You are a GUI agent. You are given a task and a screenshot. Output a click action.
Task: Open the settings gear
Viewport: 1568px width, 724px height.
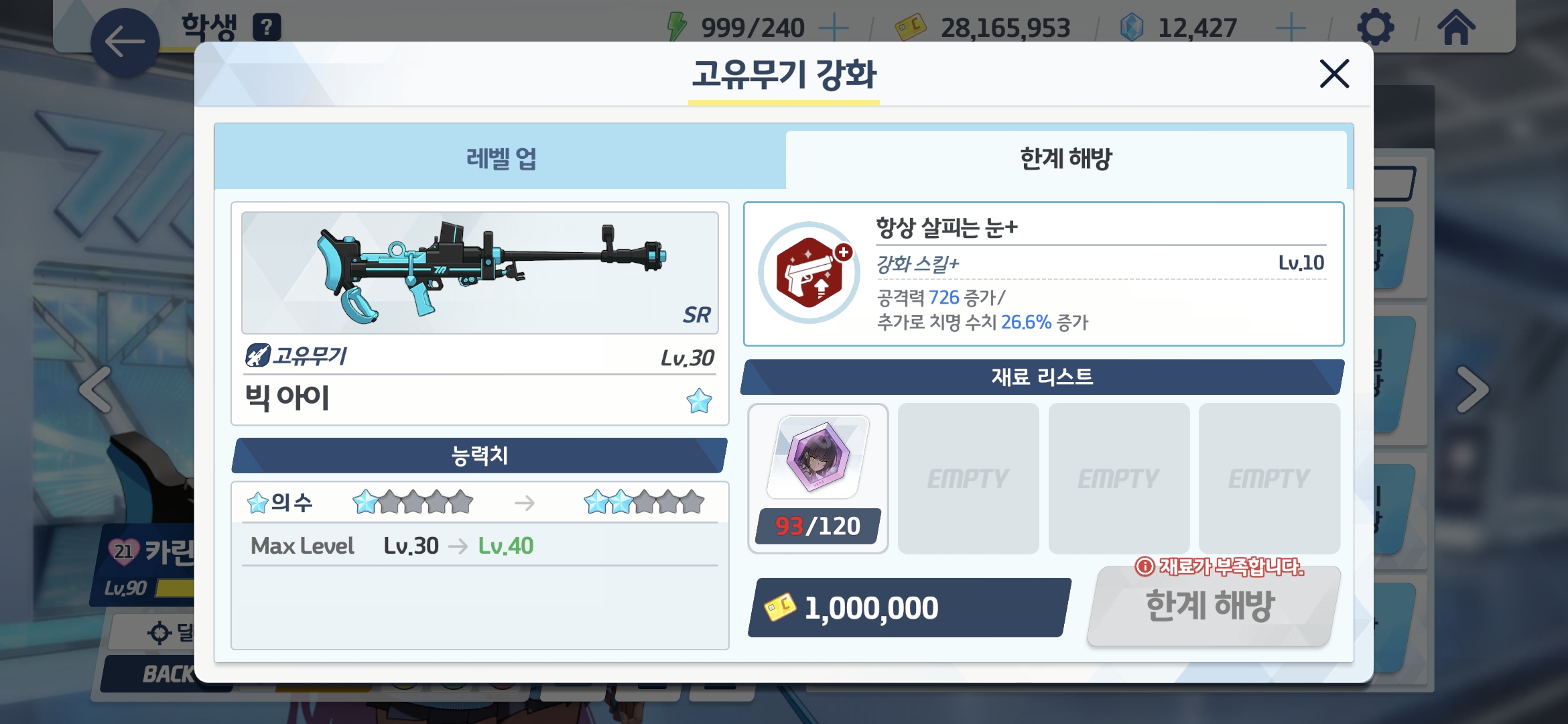click(1376, 27)
